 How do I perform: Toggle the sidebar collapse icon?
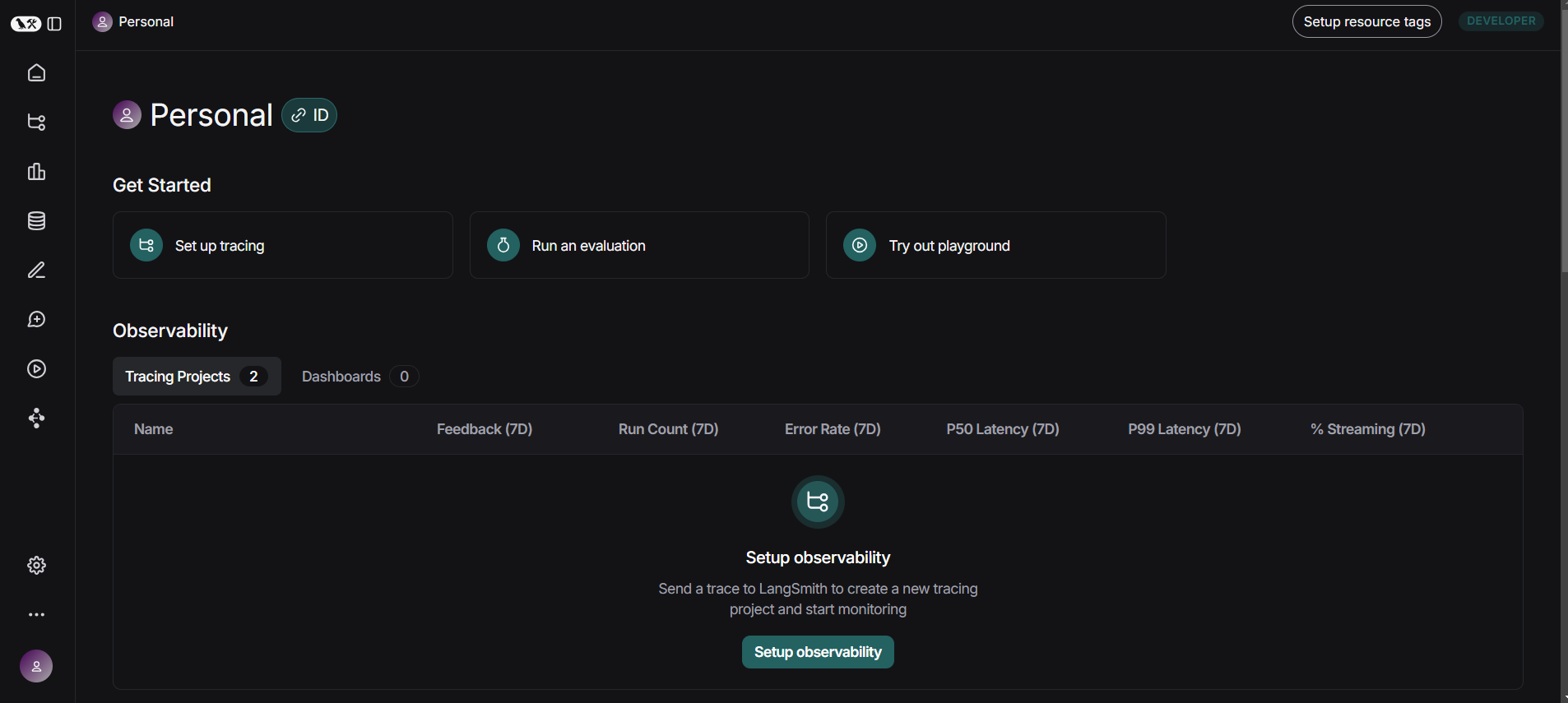[x=55, y=24]
